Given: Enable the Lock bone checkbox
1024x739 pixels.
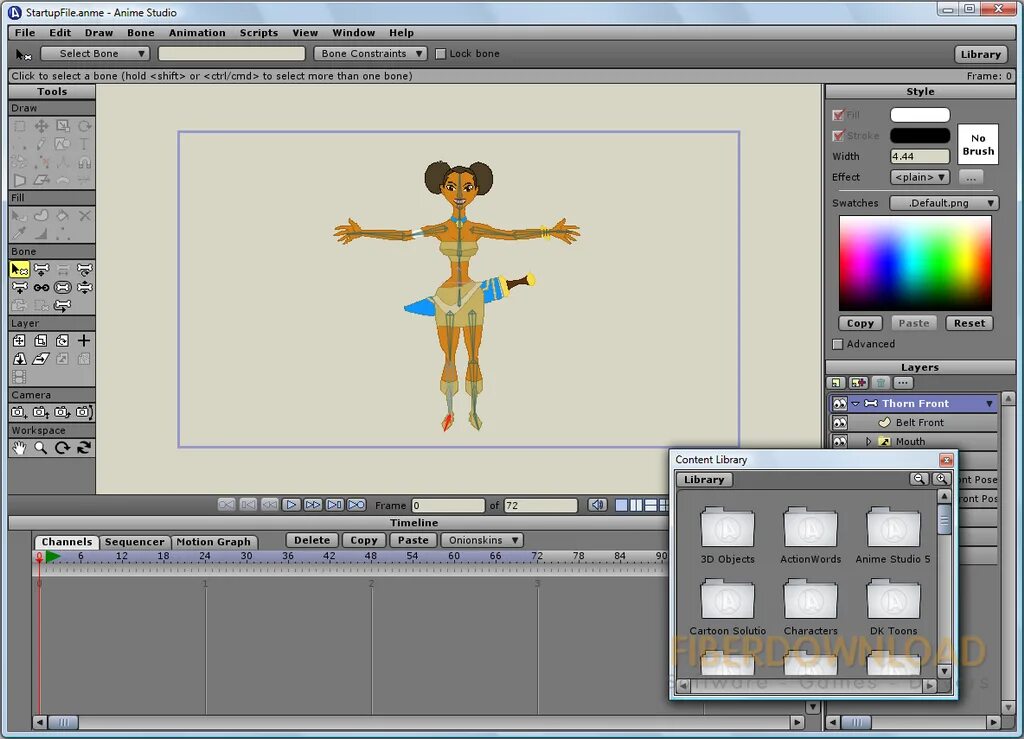Looking at the screenshot, I should pyautogui.click(x=440, y=54).
